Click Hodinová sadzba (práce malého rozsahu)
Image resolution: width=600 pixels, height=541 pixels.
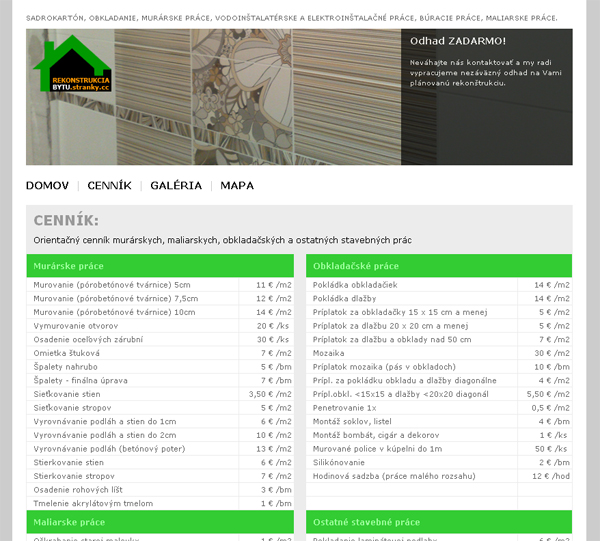[439, 476]
